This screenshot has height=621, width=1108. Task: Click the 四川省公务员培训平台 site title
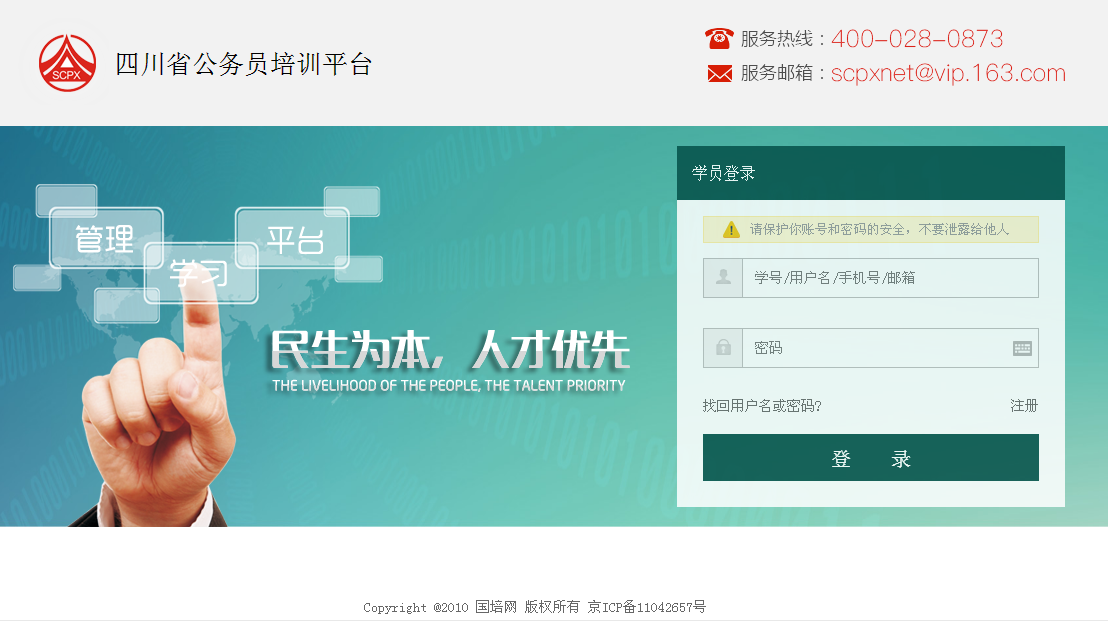[244, 65]
